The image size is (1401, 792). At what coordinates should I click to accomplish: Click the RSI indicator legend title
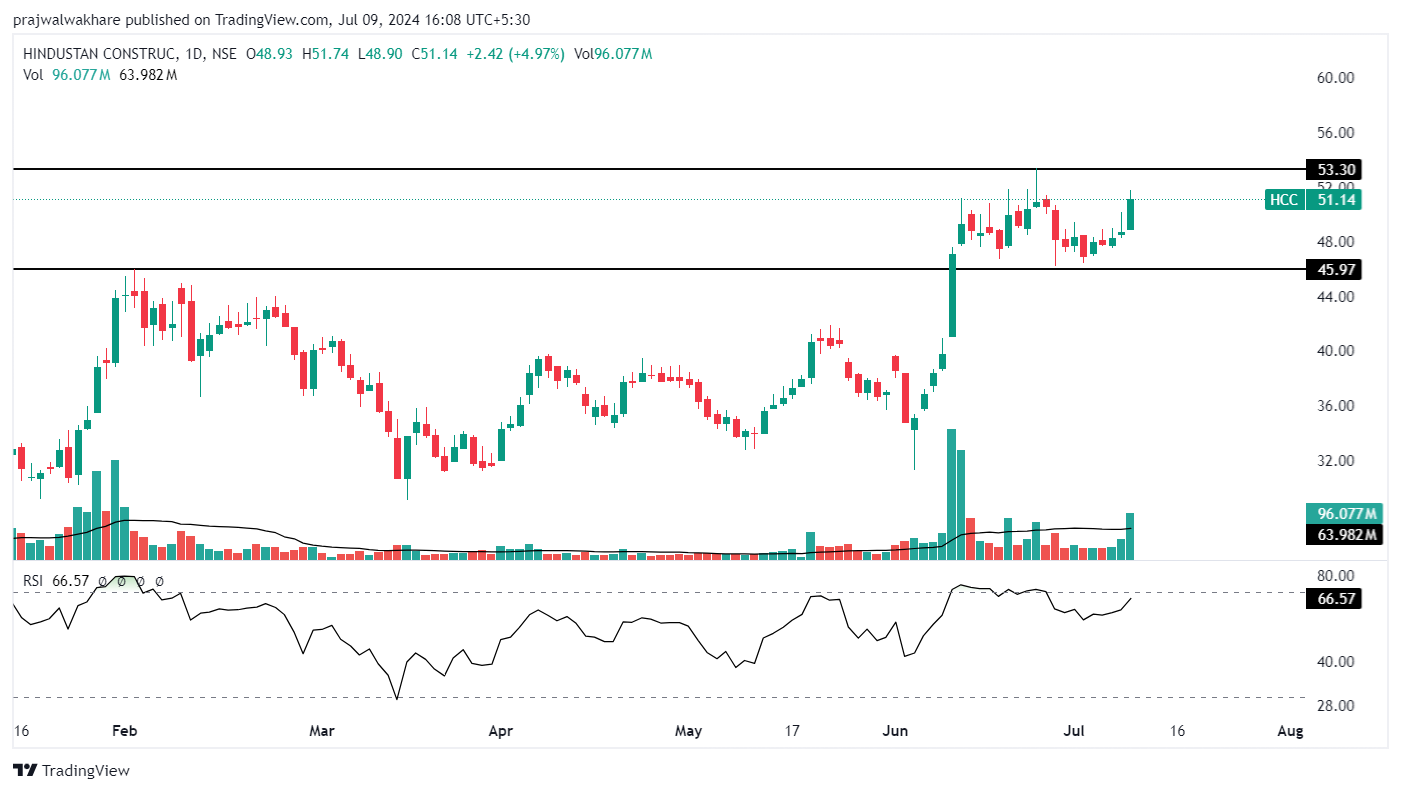33,580
